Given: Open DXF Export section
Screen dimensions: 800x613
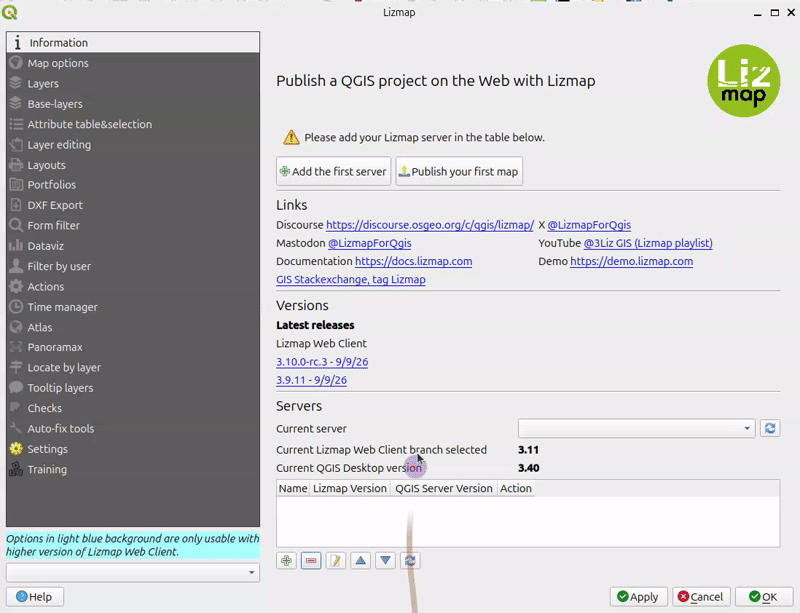Looking at the screenshot, I should coord(133,205).
